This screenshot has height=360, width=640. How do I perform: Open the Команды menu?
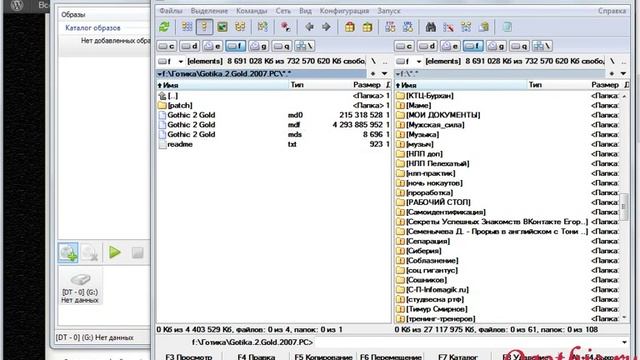[x=251, y=11]
